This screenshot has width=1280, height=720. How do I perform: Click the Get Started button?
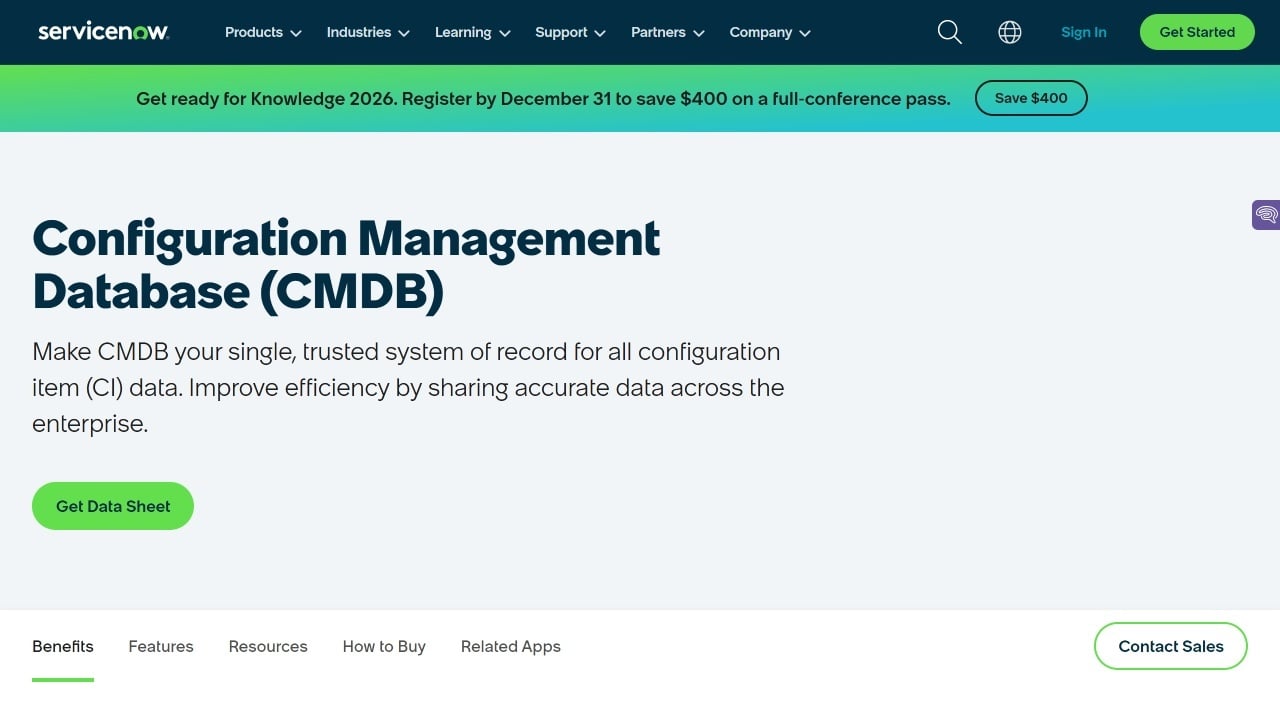click(1197, 31)
